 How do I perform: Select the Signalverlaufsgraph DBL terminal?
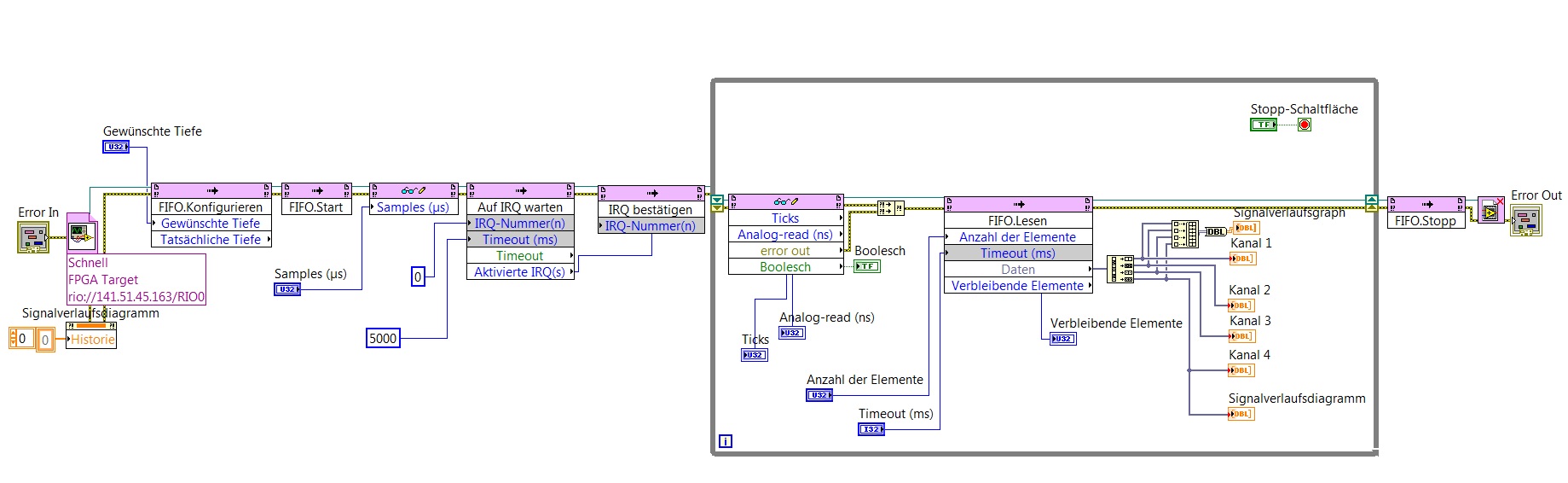[1246, 228]
